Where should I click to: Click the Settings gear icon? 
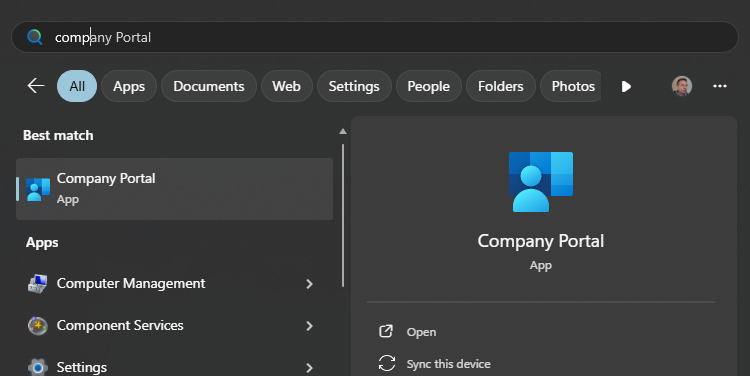[x=37, y=367]
